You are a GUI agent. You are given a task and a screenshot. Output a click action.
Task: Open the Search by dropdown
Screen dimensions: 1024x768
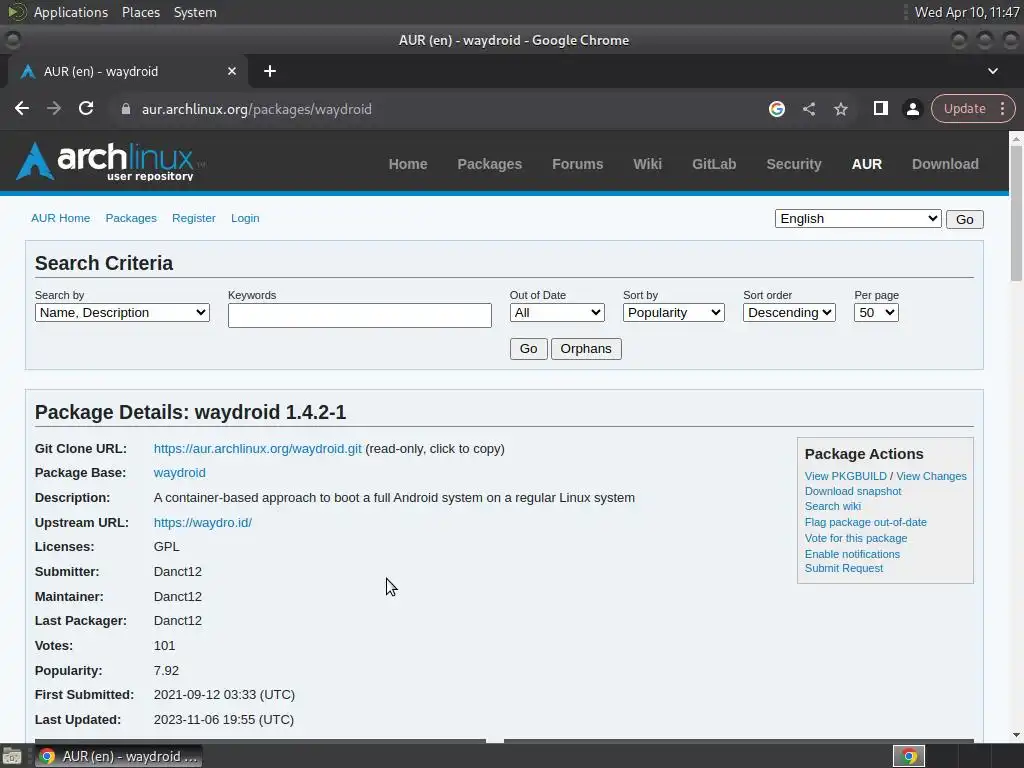pos(122,313)
